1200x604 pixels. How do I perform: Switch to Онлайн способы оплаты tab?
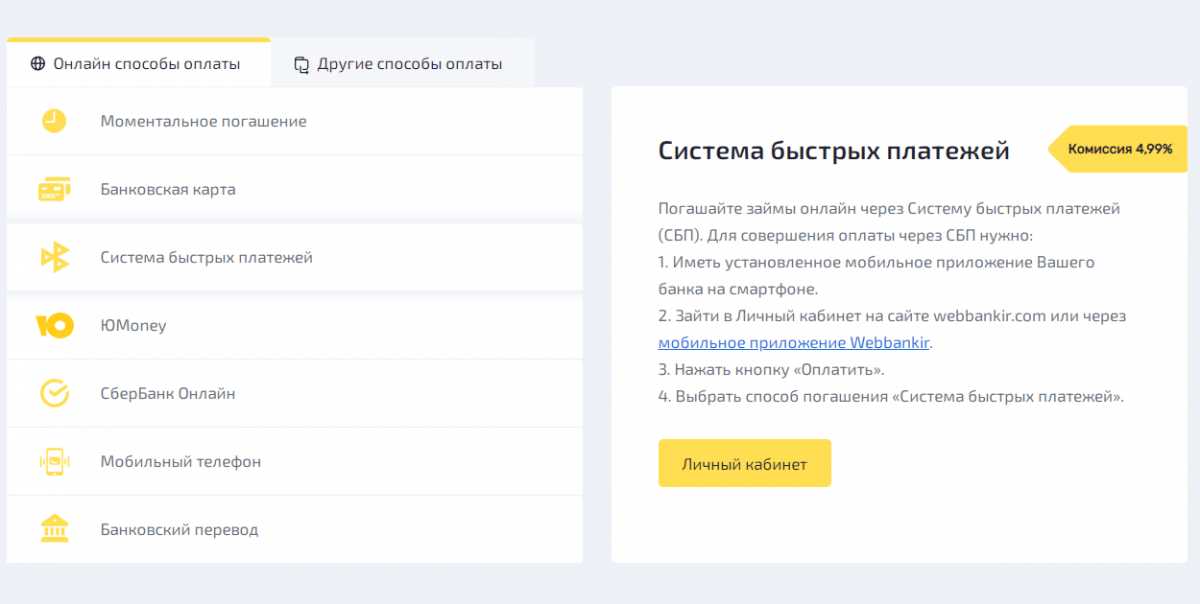coord(138,64)
